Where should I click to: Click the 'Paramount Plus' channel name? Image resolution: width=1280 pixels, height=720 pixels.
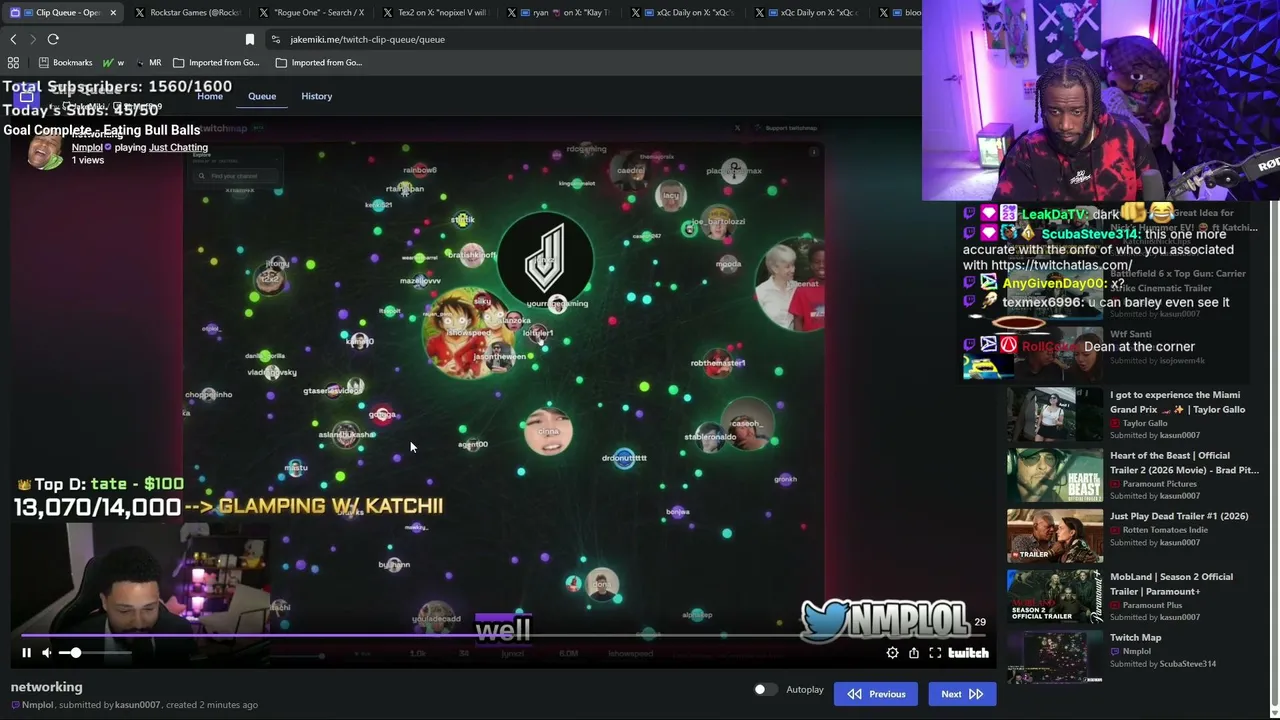[x=1152, y=605]
